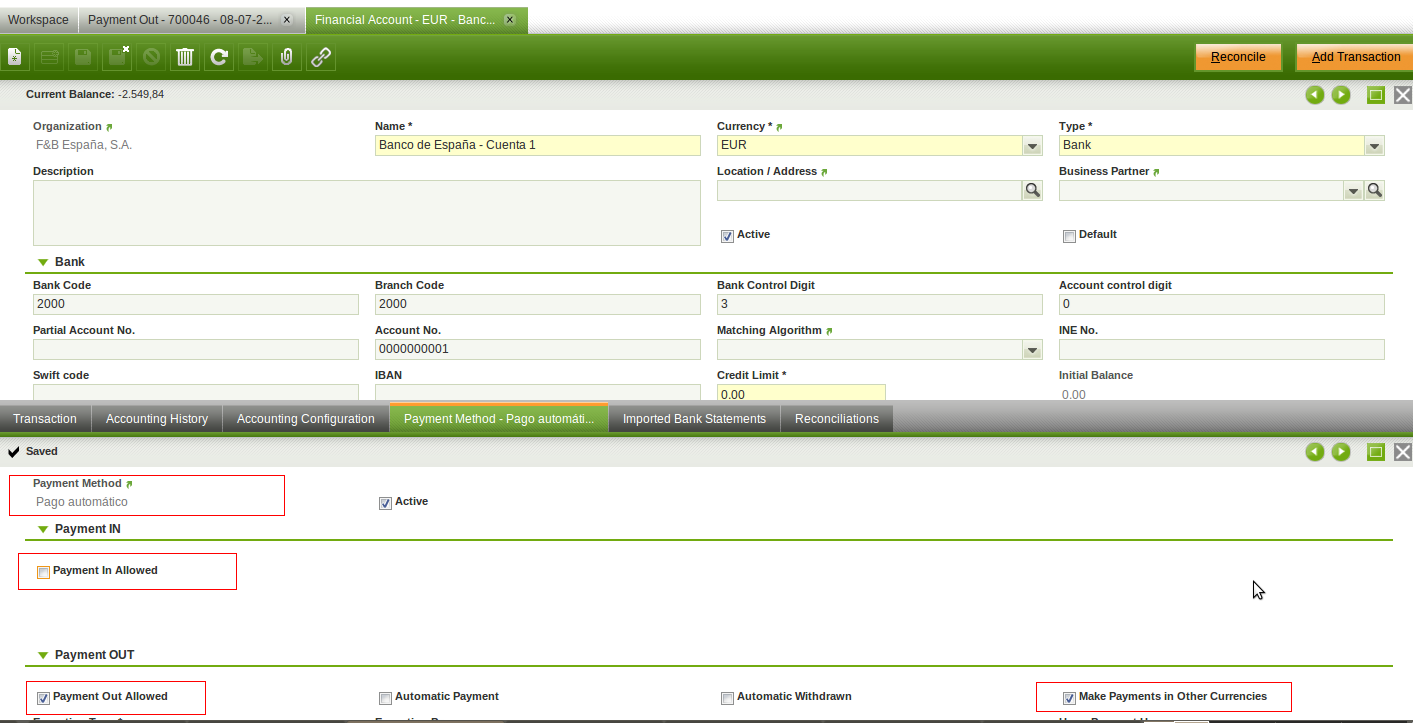Click the trash Delete record icon
The width and height of the screenshot is (1413, 723).
click(185, 57)
